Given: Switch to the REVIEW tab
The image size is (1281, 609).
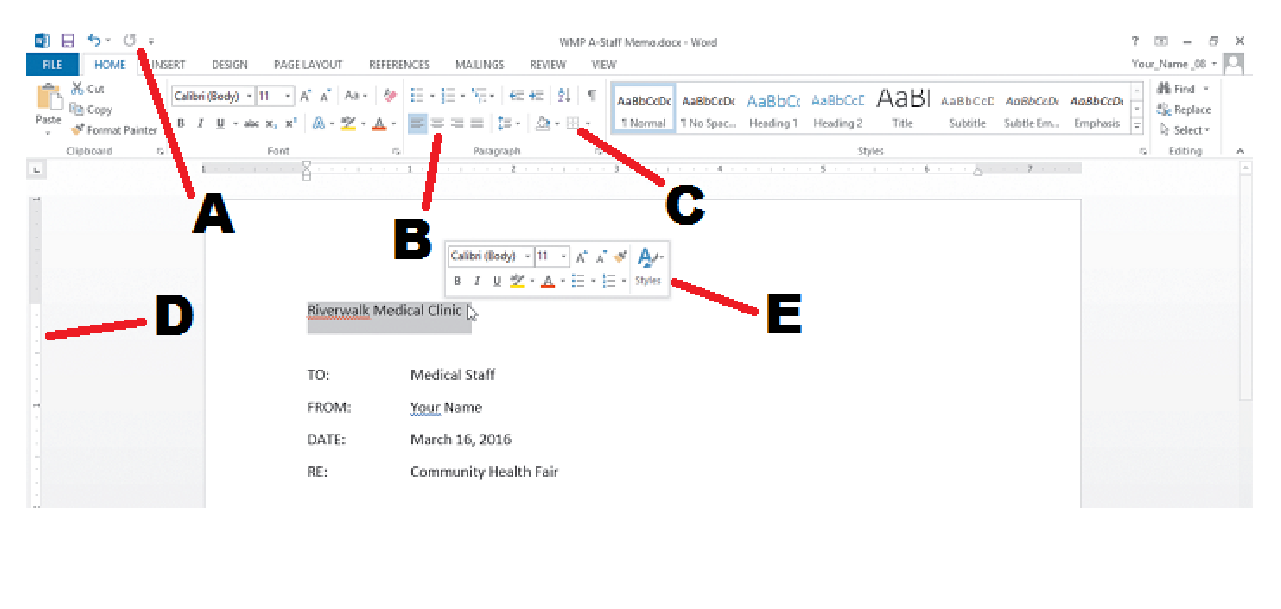Looking at the screenshot, I should (548, 64).
